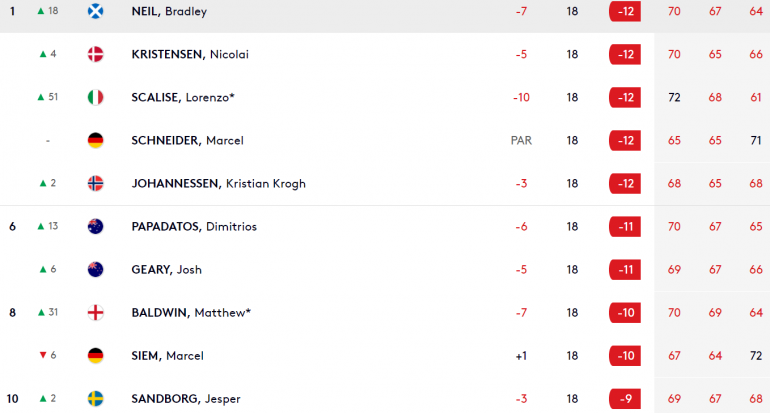Click Scalise's third round score 61
770x413 pixels.
pos(756,97)
